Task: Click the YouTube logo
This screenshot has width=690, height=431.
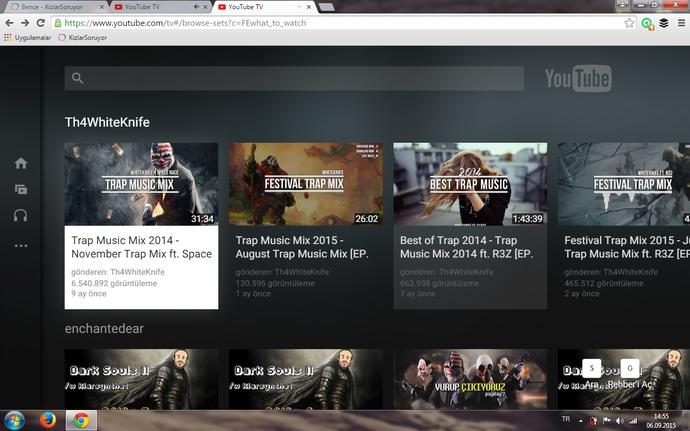Action: [578, 78]
